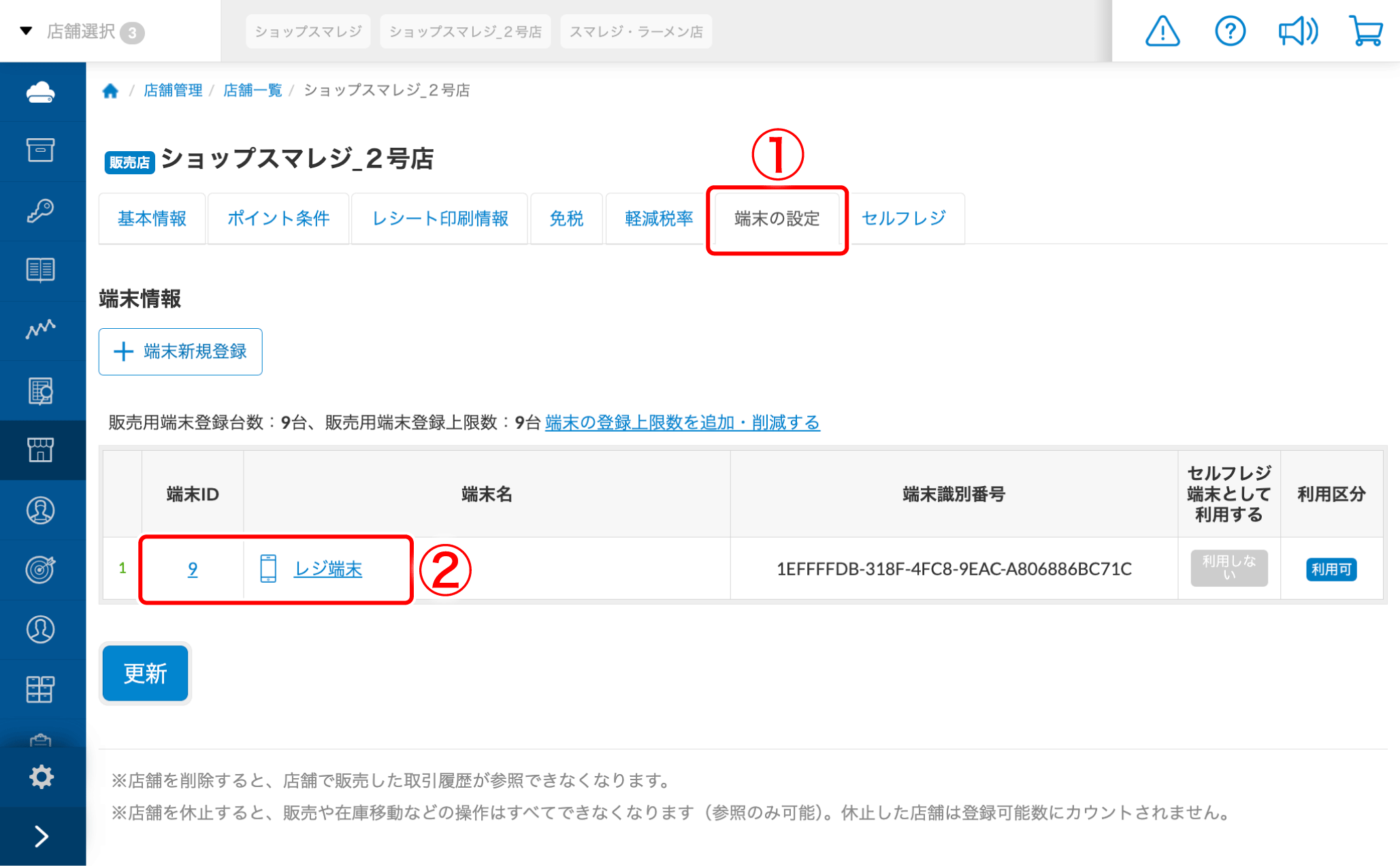
Task: Click the 販売店 badge by store name
Action: point(129,162)
